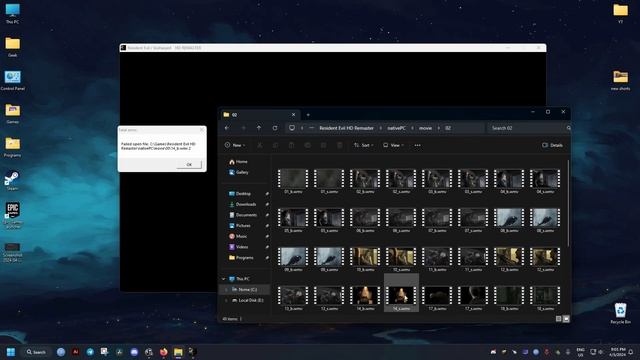This screenshot has width=640, height=360.
Task: Select the Screenshot file on the desktop
Action: pos(12,253)
